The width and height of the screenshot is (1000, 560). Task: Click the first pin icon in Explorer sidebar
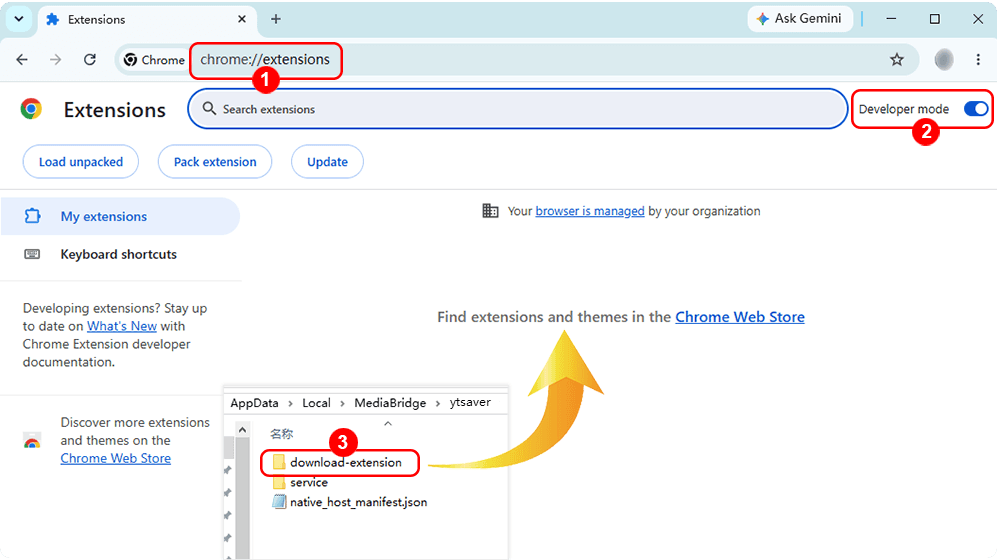[x=228, y=470]
